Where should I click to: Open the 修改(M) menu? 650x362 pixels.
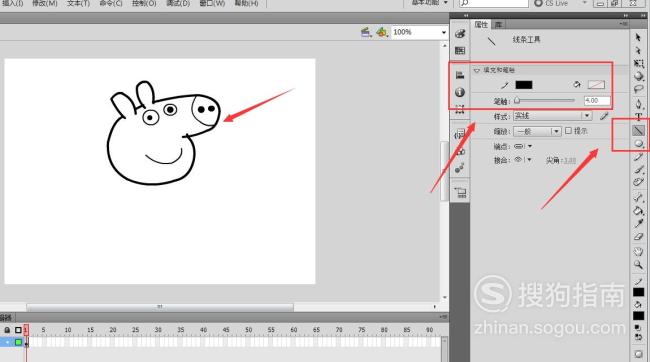[45, 3]
